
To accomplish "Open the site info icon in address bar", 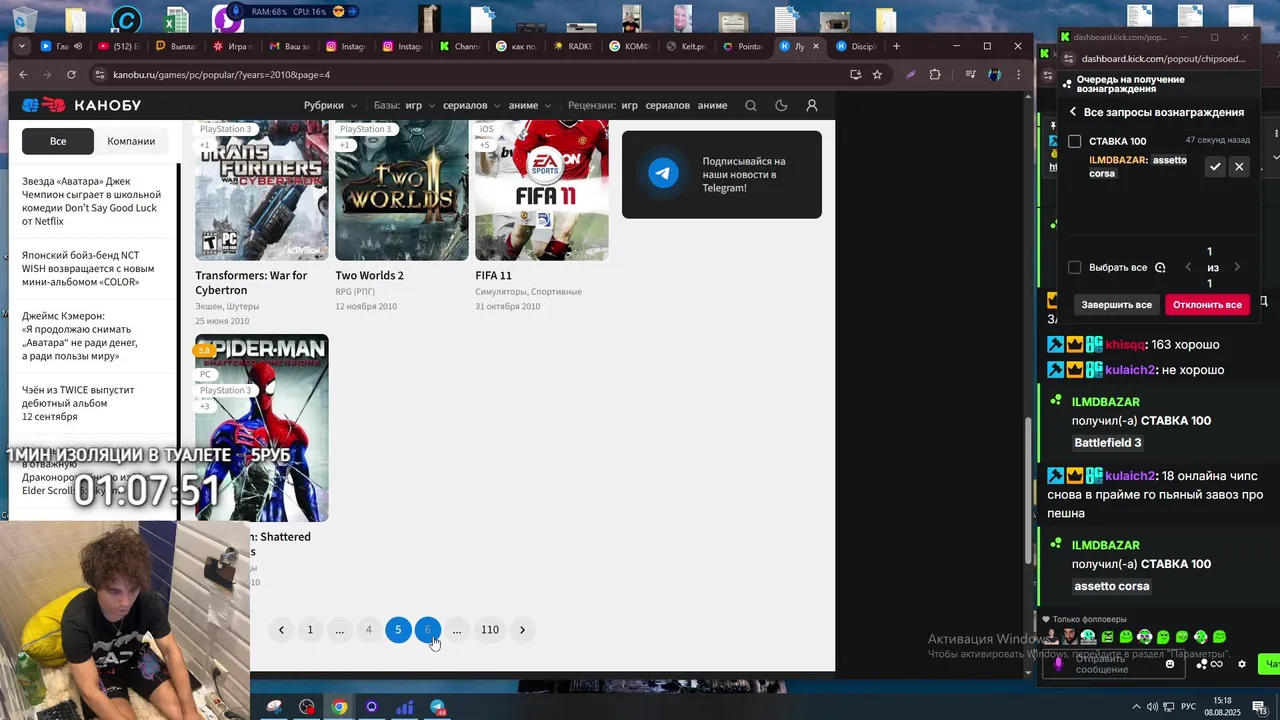I will [x=99, y=74].
